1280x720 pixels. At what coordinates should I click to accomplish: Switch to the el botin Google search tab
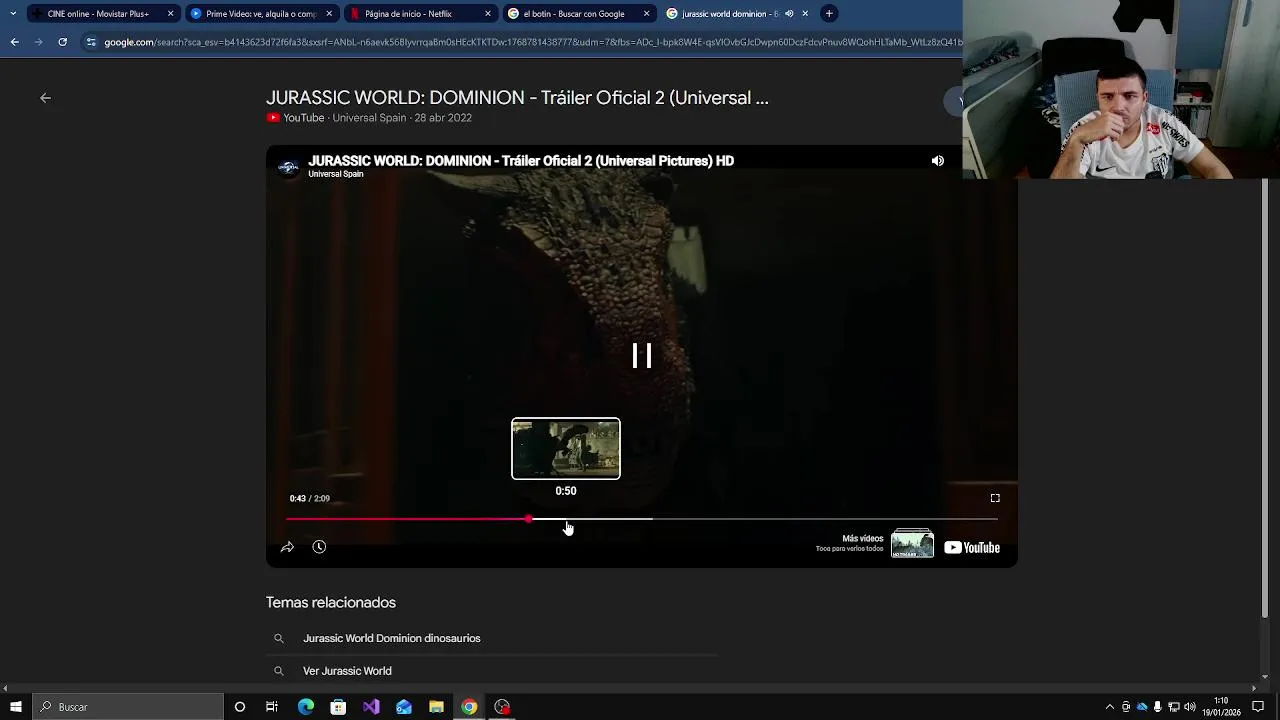pos(574,14)
